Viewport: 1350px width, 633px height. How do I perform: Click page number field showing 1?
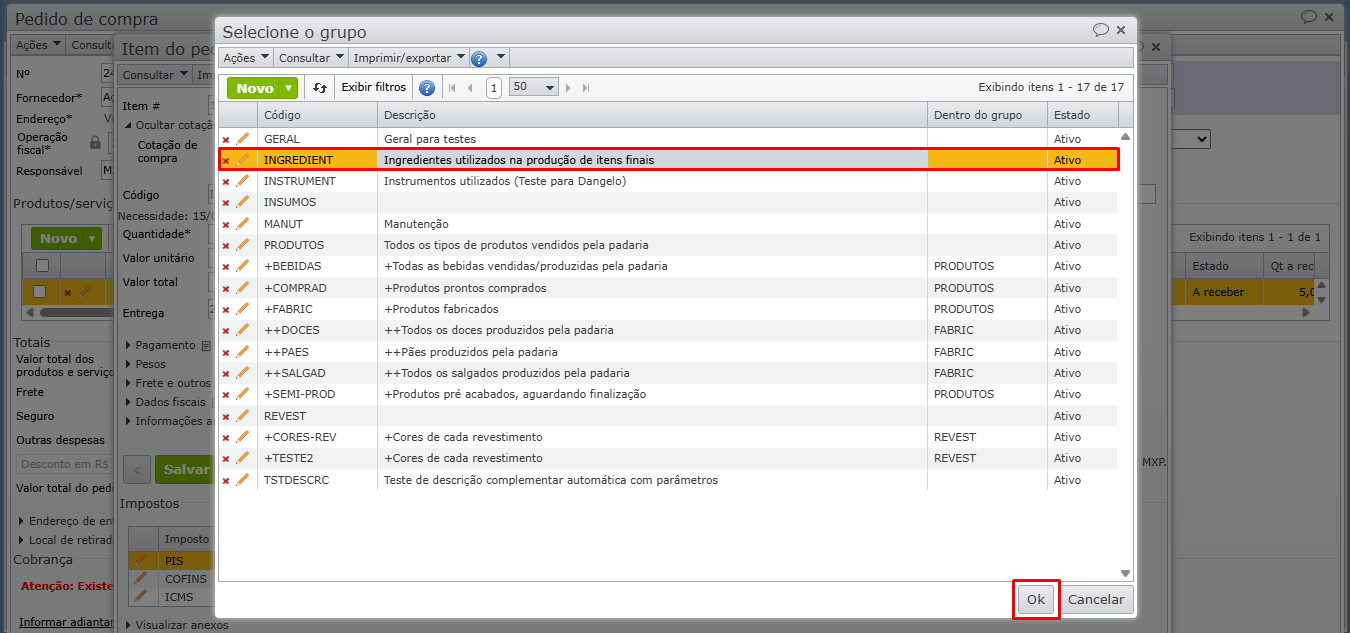pyautogui.click(x=494, y=88)
